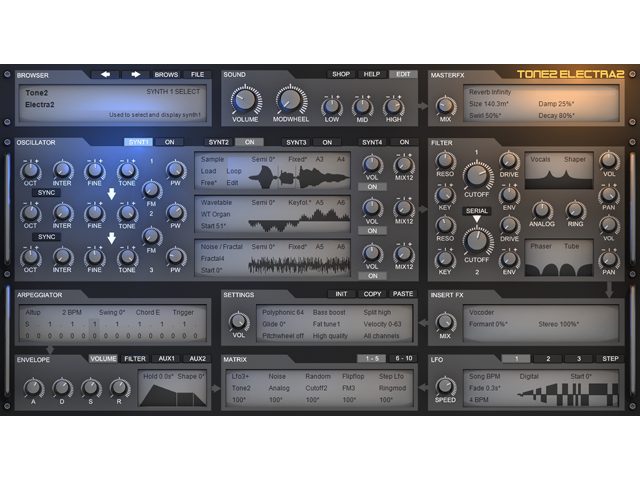The height and width of the screenshot is (480, 640).
Task: Load the previous preset with the left arrow
Action: [x=105, y=74]
